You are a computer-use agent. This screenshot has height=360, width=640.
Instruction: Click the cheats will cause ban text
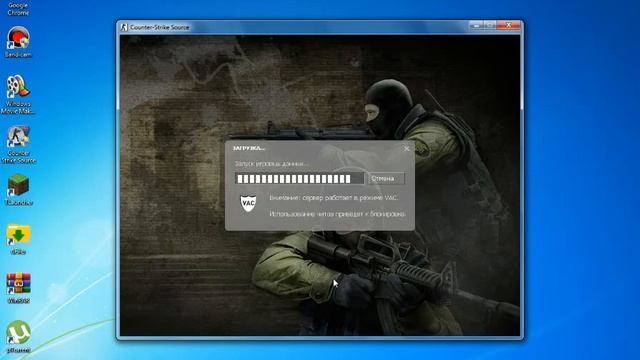[337, 213]
